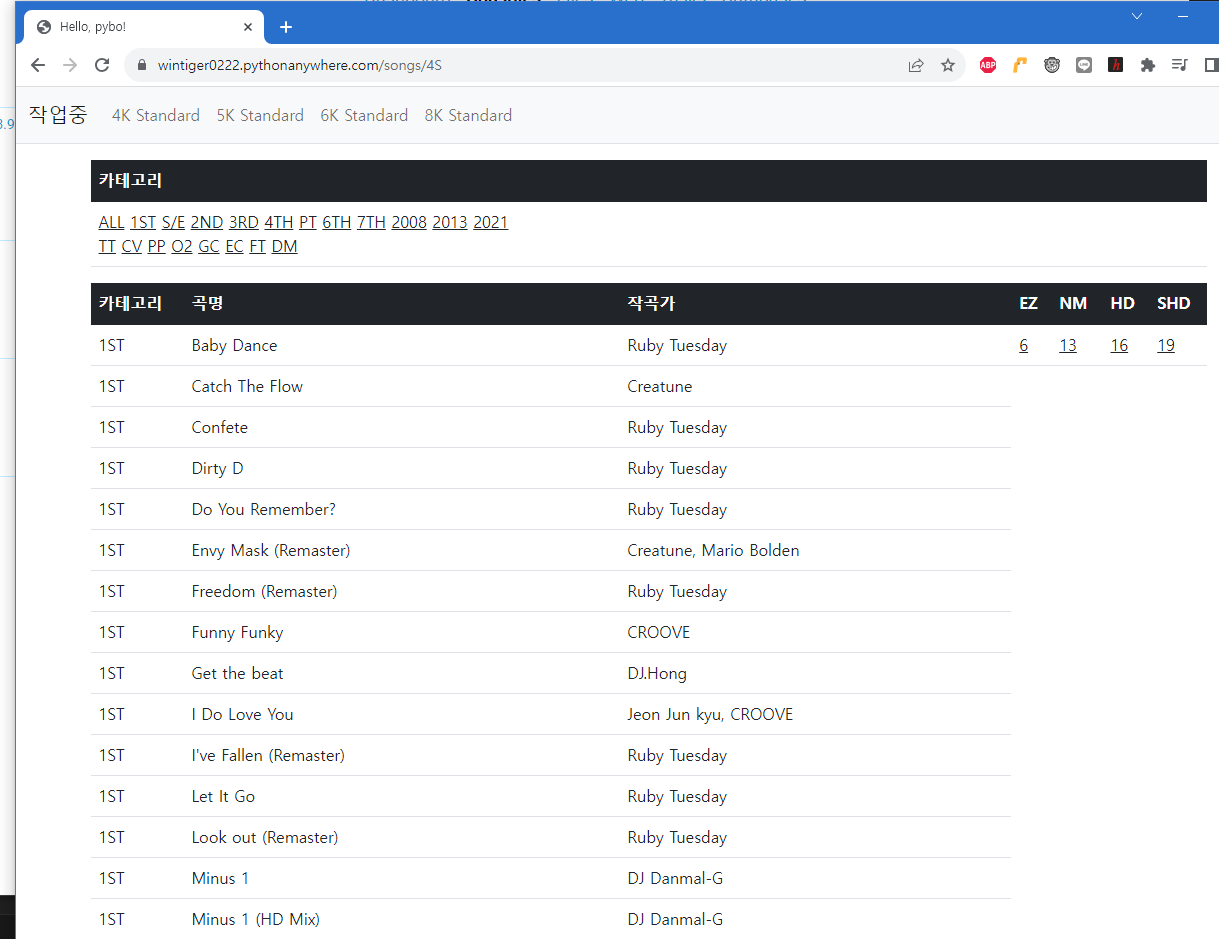The width and height of the screenshot is (1219, 939).
Task: Select the Let It Go song title
Action: 223,796
